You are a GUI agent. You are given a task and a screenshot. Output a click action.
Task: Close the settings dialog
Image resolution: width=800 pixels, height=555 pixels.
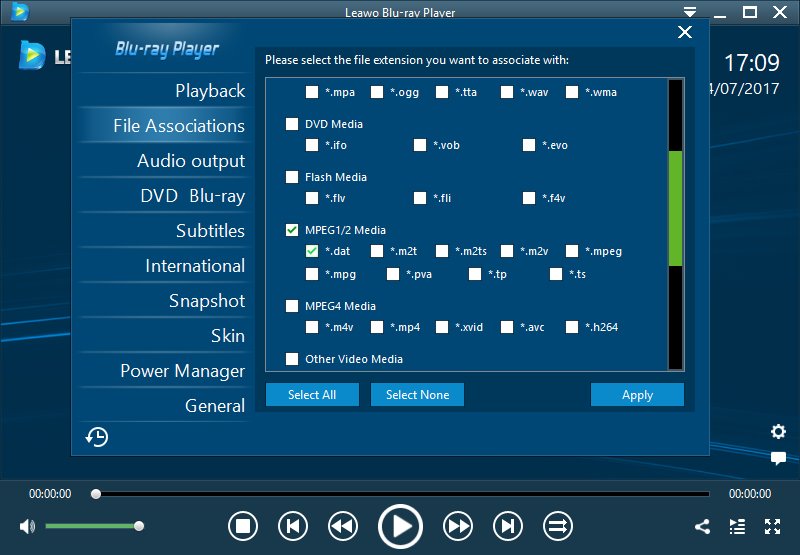(685, 32)
